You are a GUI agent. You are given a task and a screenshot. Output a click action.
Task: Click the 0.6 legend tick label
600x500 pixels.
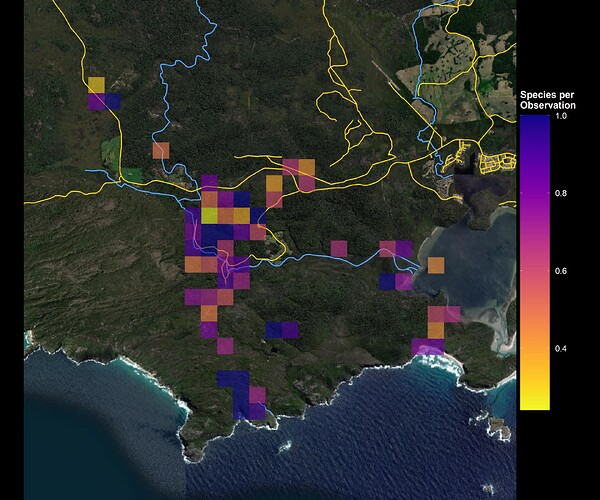(561, 271)
